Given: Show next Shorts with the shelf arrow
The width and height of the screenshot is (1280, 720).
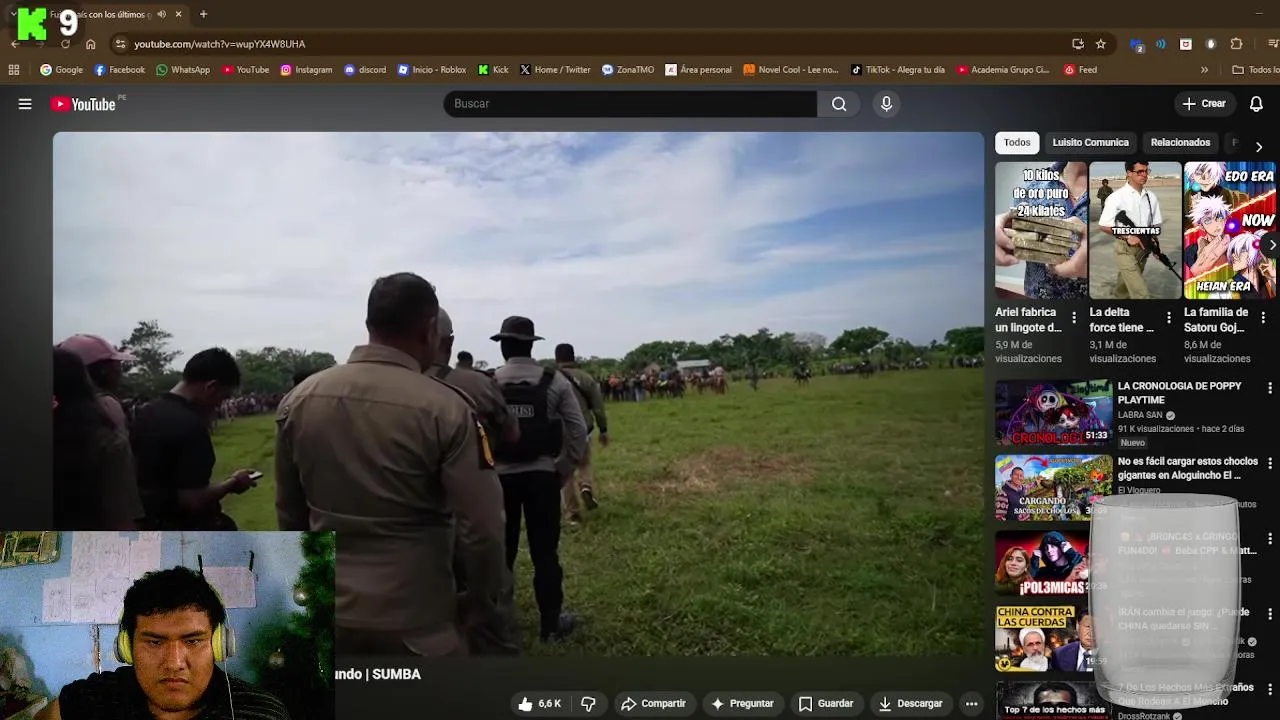Looking at the screenshot, I should 1271,244.
